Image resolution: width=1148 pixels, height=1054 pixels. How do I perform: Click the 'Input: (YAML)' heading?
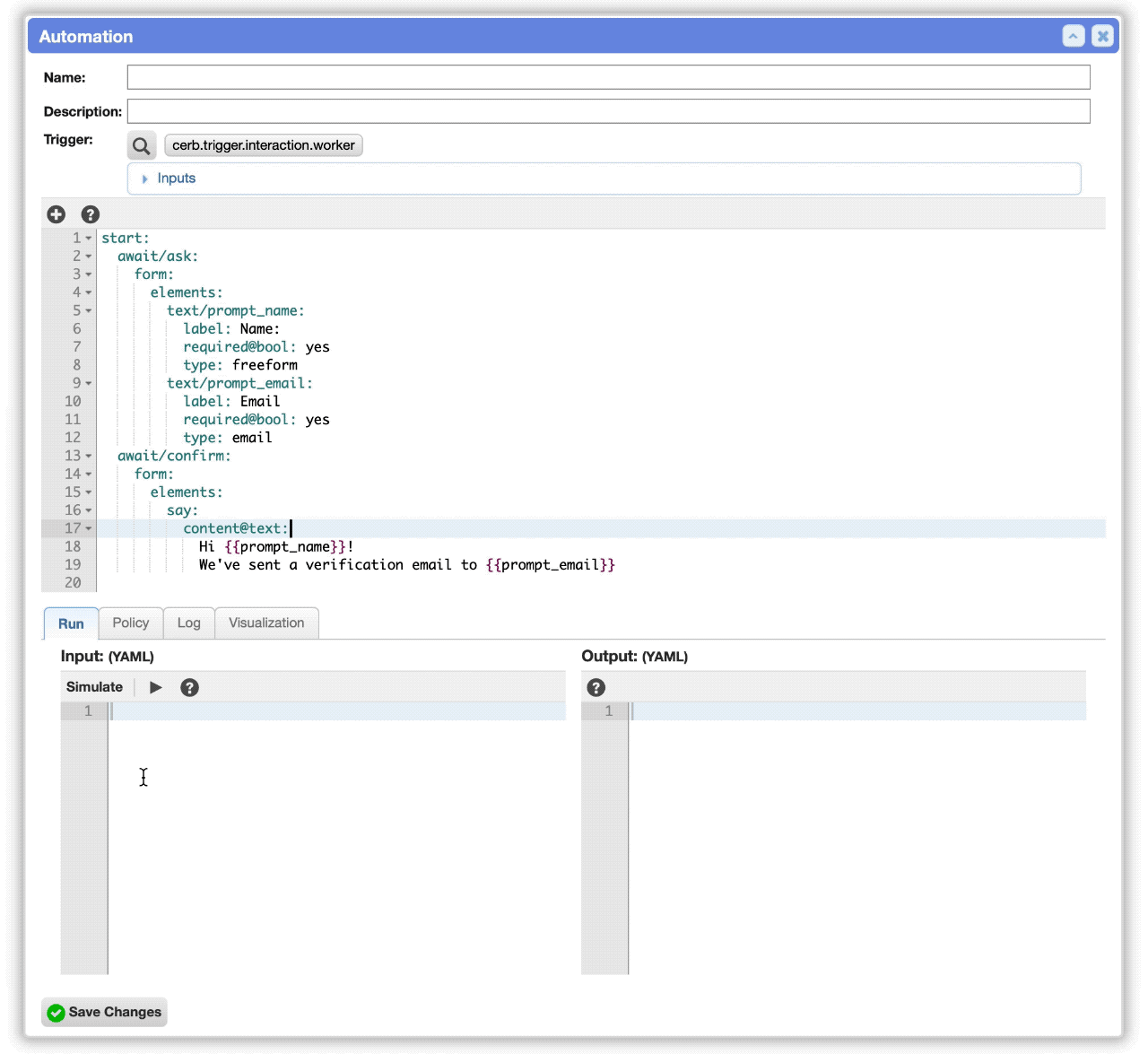(108, 657)
